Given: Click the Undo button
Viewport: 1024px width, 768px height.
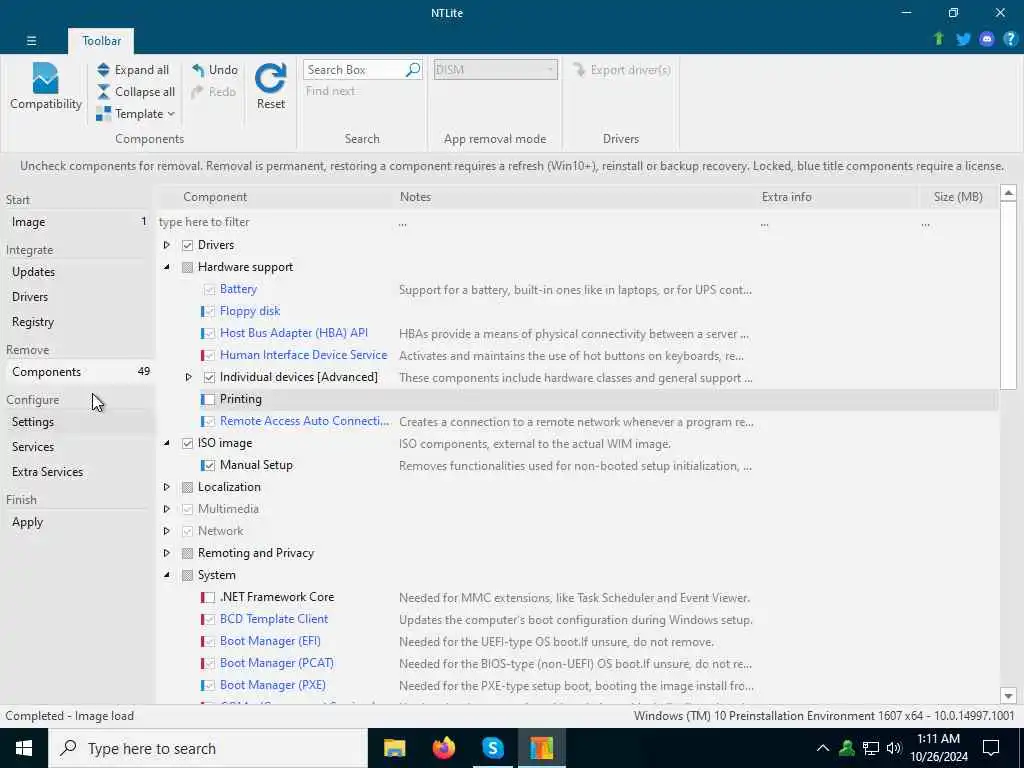Looking at the screenshot, I should [x=215, y=70].
